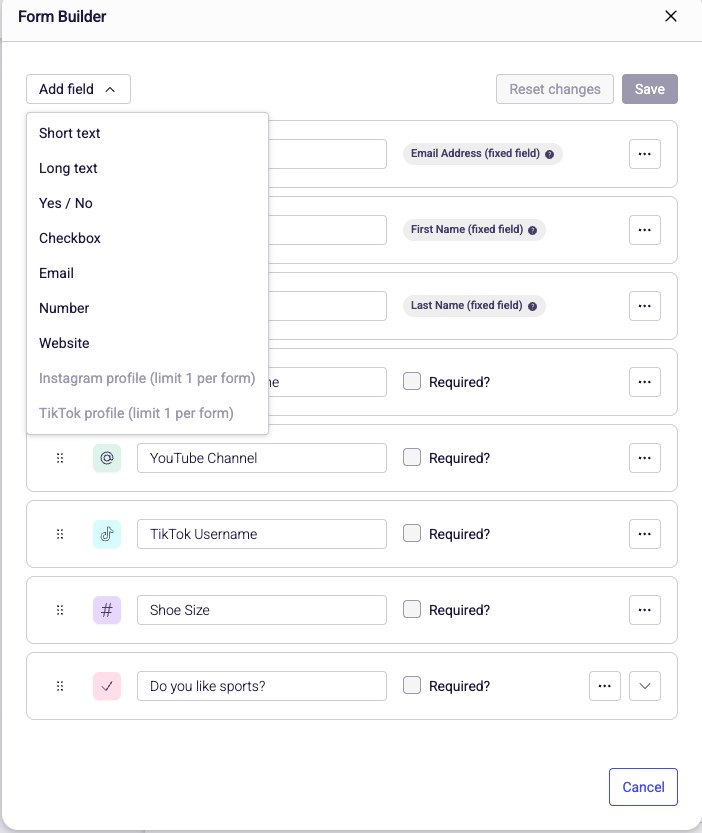Click the help icon beside First Name
Viewport: 702px width, 833px height.
click(532, 230)
